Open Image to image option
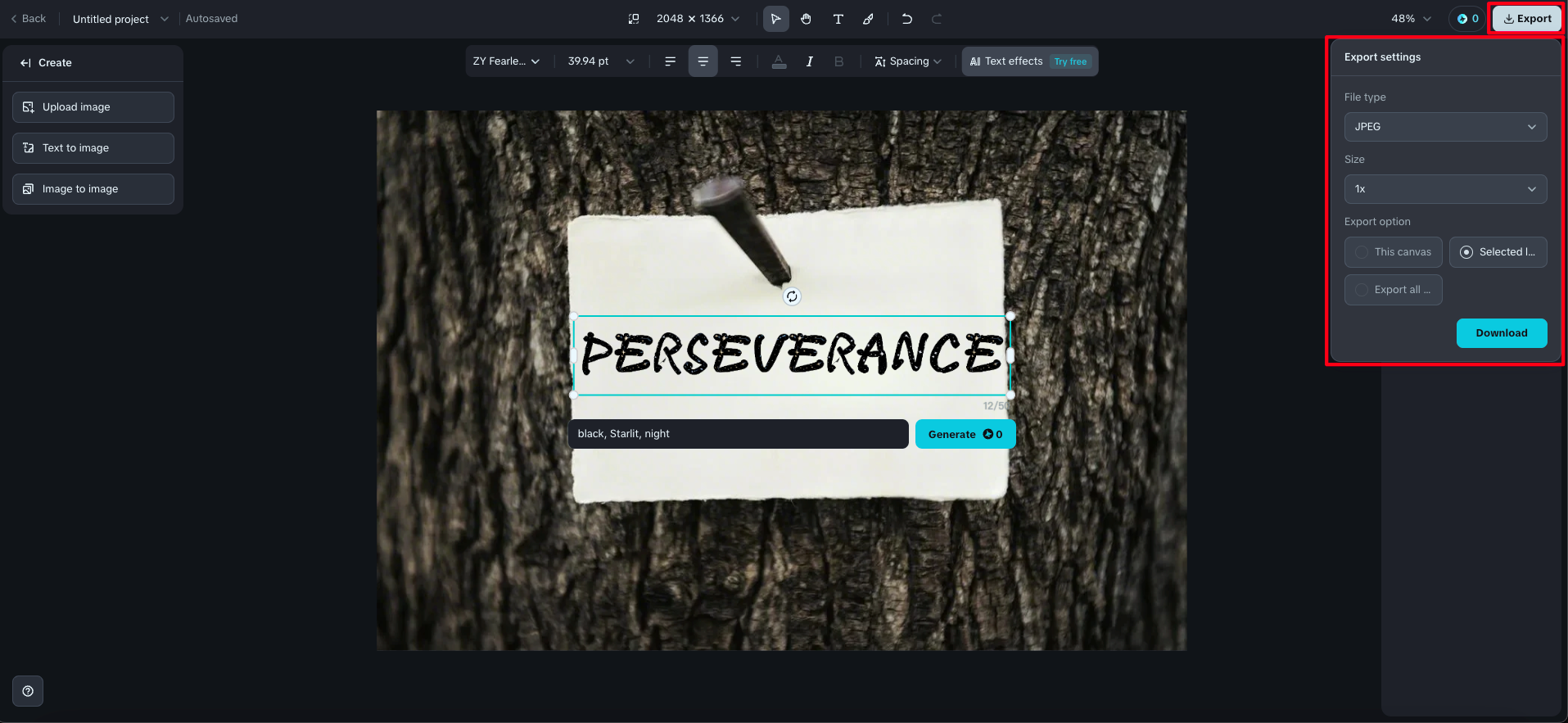Viewport: 1568px width, 723px height. (x=93, y=189)
